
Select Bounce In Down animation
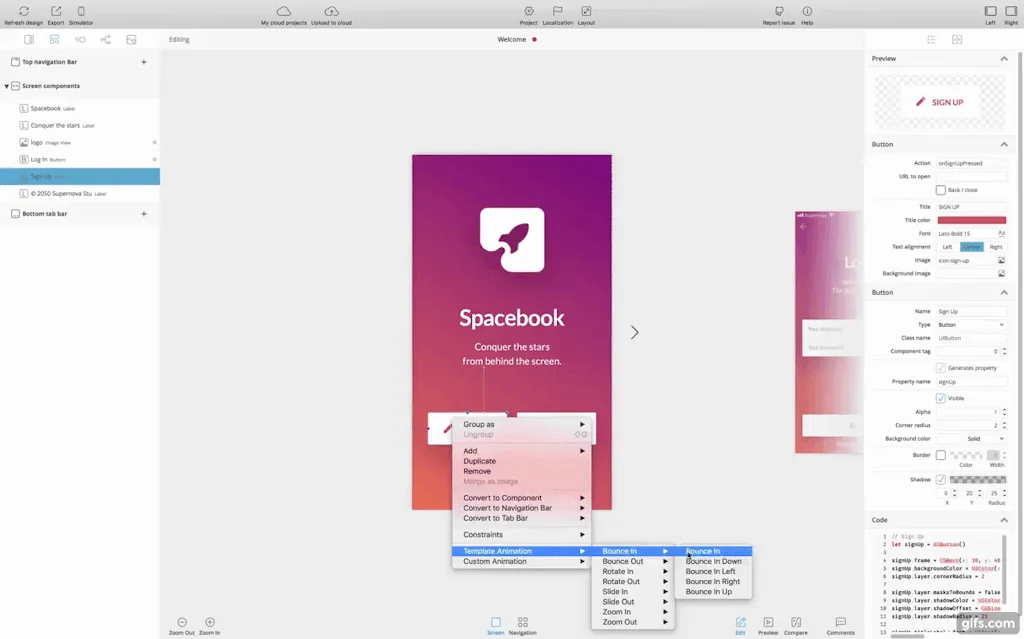tap(713, 562)
